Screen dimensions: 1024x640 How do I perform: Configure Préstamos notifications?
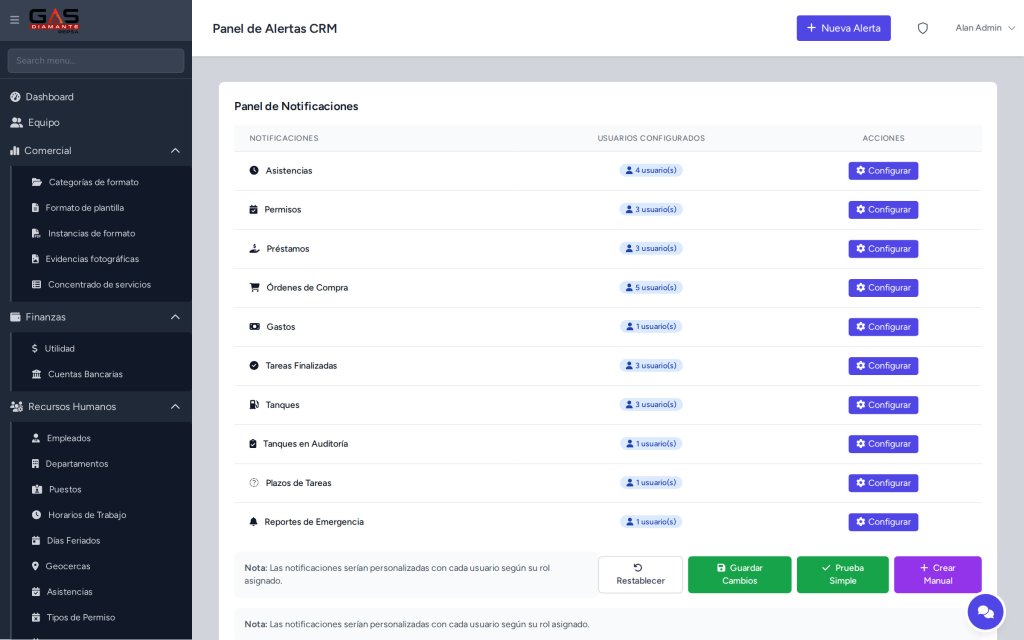[x=883, y=249]
